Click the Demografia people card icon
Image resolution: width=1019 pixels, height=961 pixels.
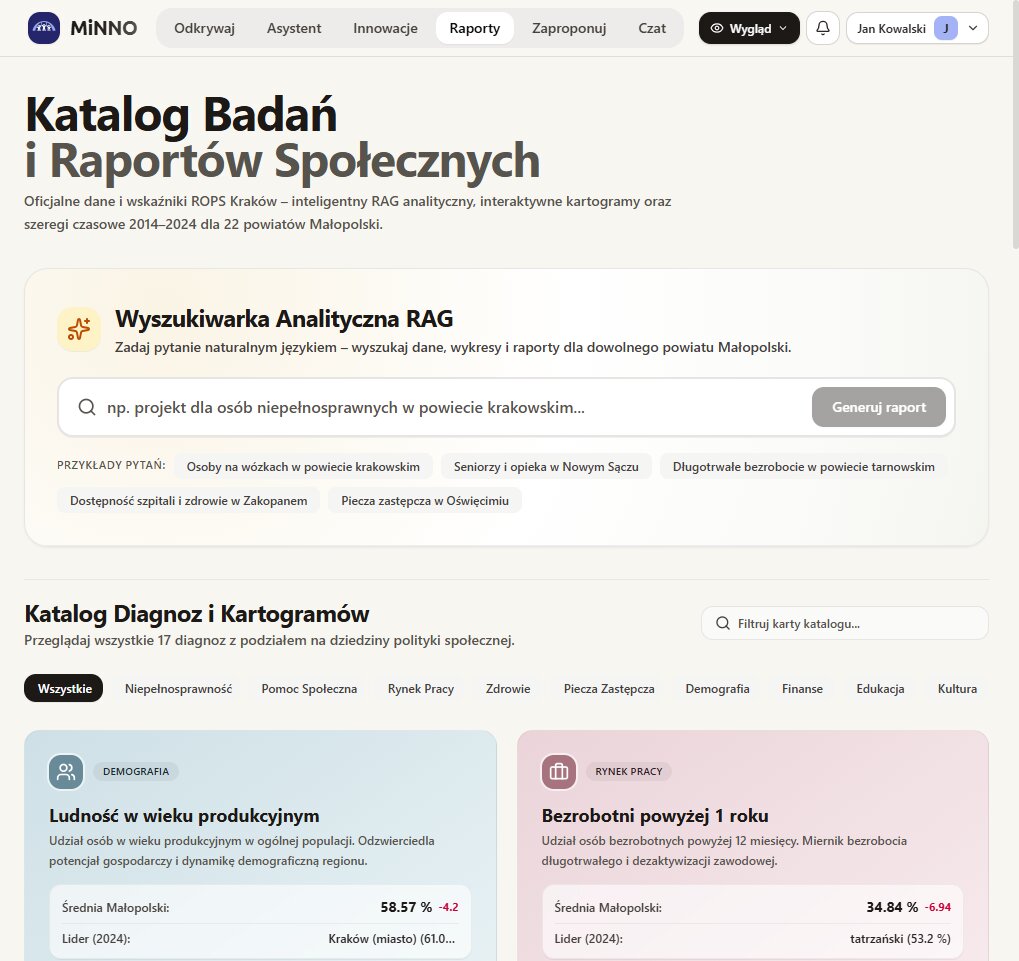[66, 771]
